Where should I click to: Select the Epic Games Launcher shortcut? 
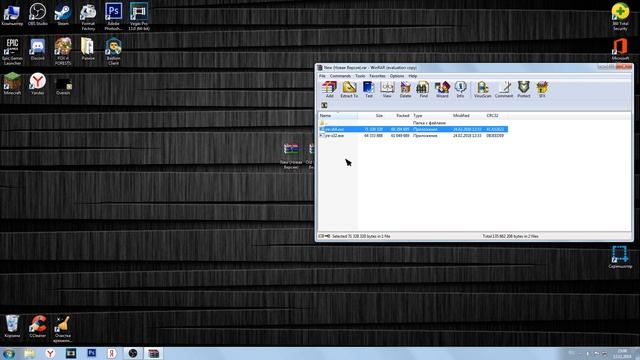click(x=12, y=51)
